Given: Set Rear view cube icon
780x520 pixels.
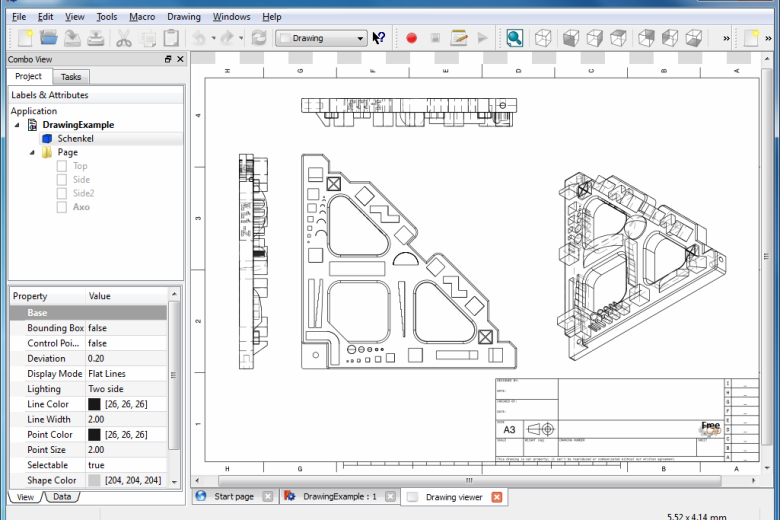Looking at the screenshot, I should [646, 38].
